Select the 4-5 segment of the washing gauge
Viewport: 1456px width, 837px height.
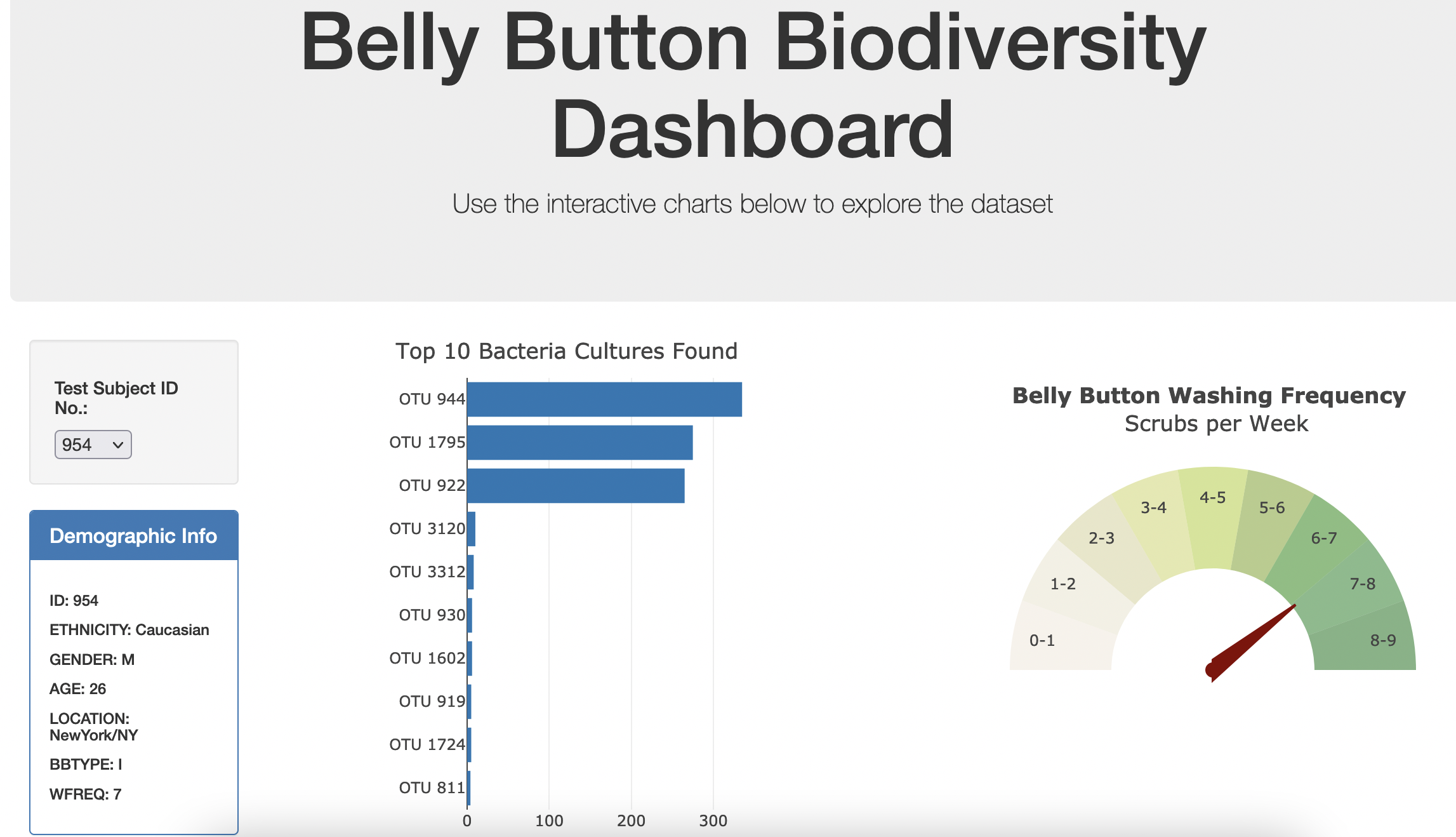[x=1212, y=499]
